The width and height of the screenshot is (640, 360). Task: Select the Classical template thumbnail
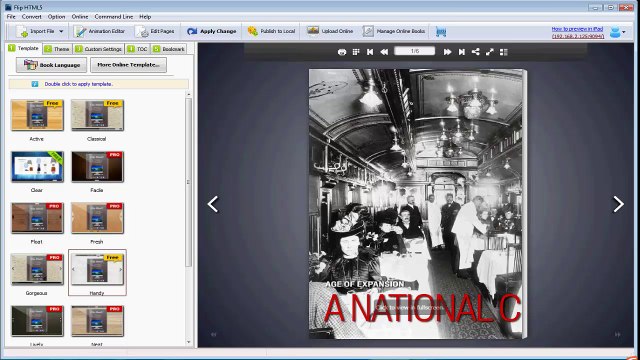[x=97, y=116]
